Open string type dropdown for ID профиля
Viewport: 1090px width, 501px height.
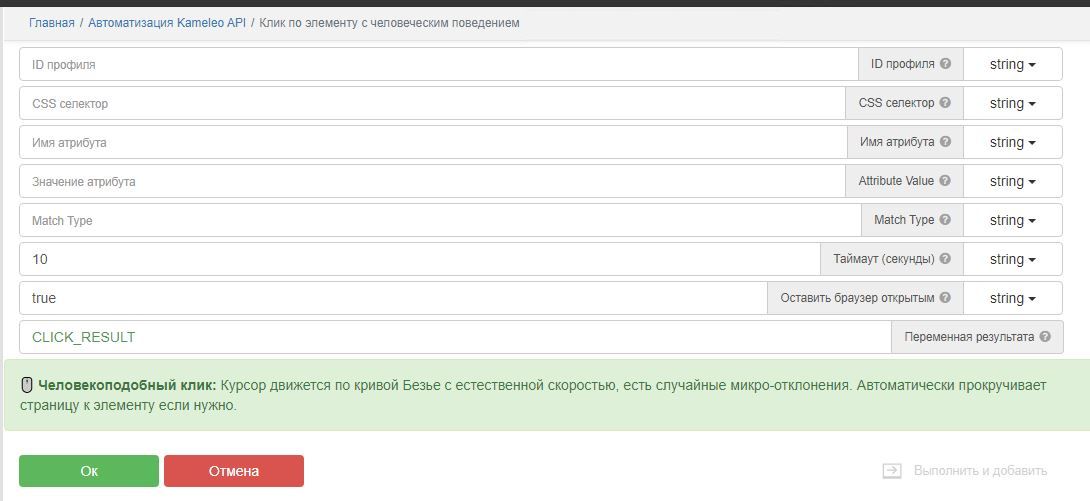click(1012, 64)
